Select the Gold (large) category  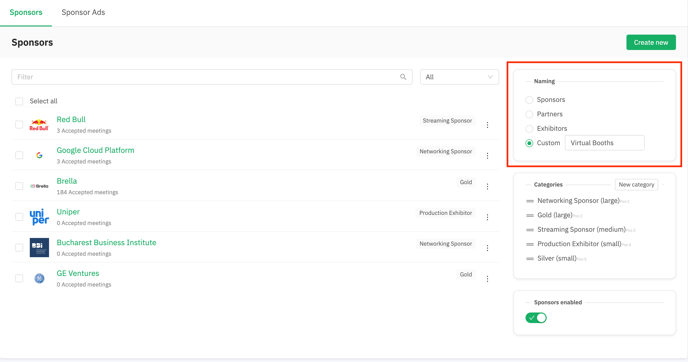(555, 215)
